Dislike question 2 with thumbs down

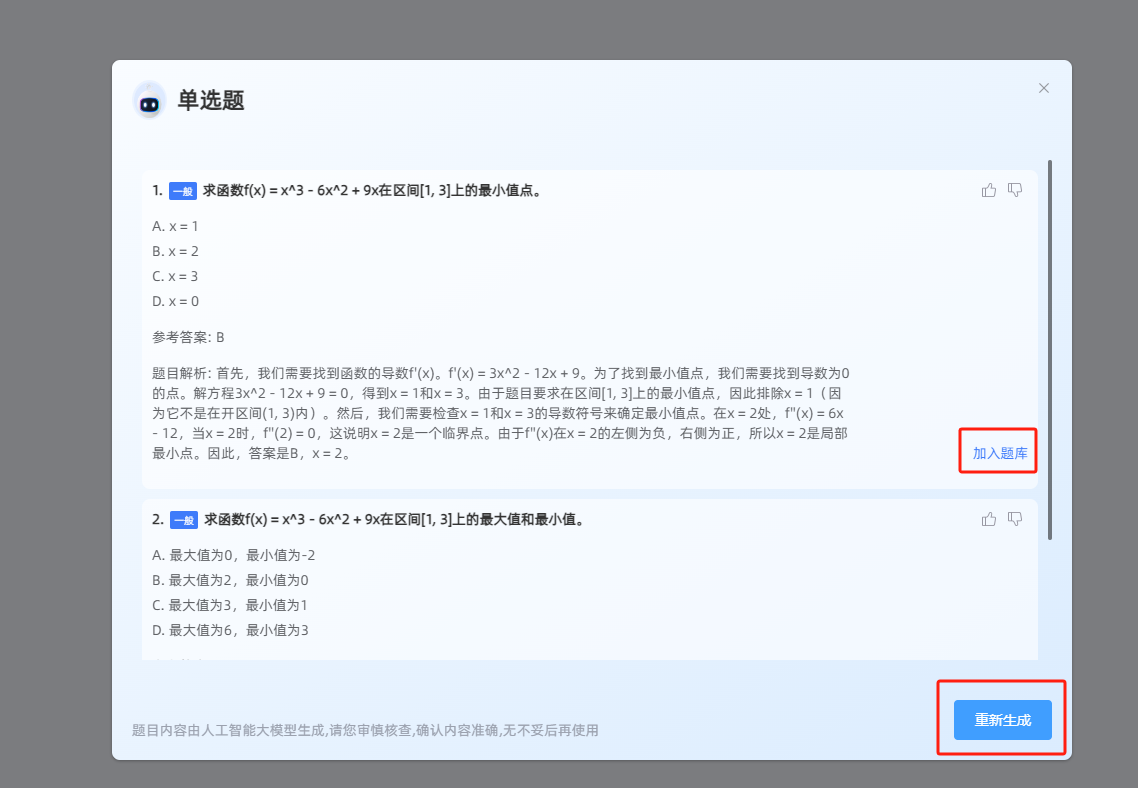pos(1015,519)
